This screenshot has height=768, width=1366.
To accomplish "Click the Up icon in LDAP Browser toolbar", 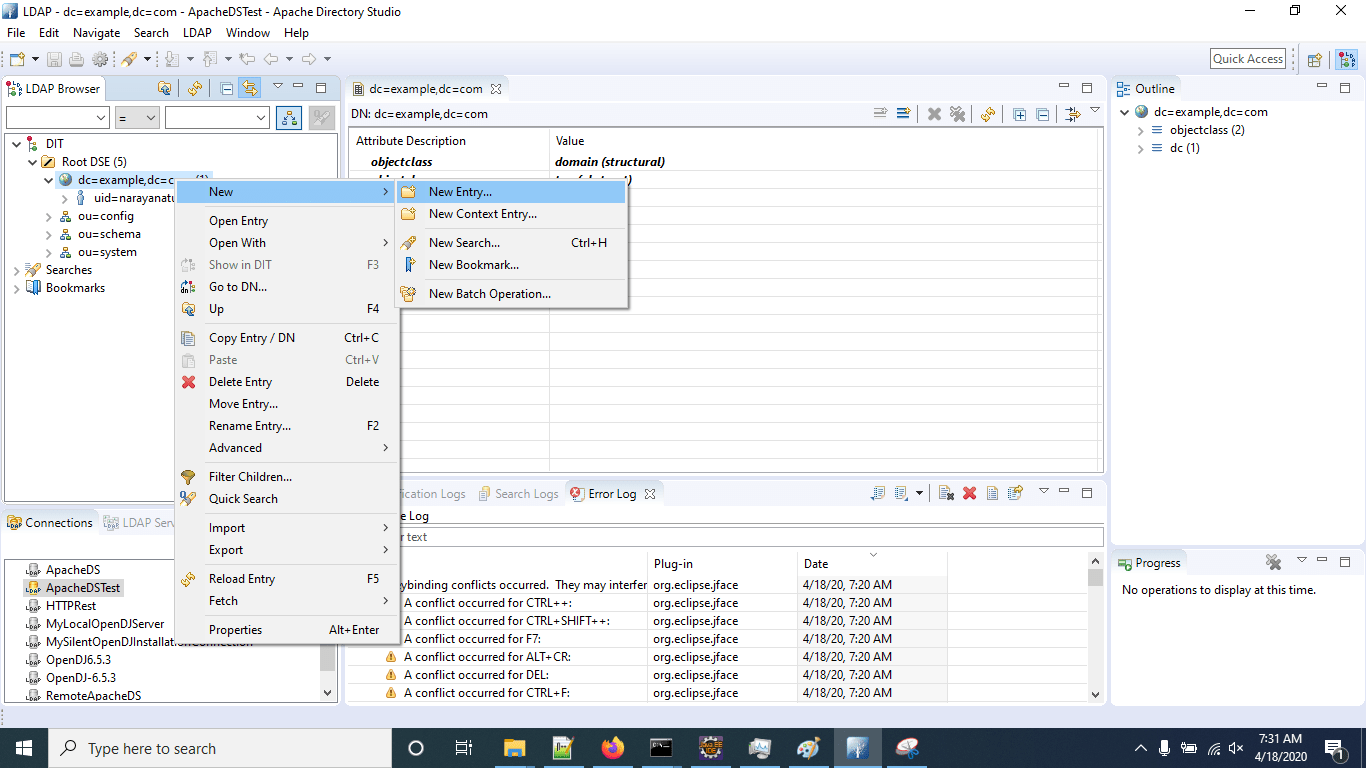I will click(x=165, y=88).
